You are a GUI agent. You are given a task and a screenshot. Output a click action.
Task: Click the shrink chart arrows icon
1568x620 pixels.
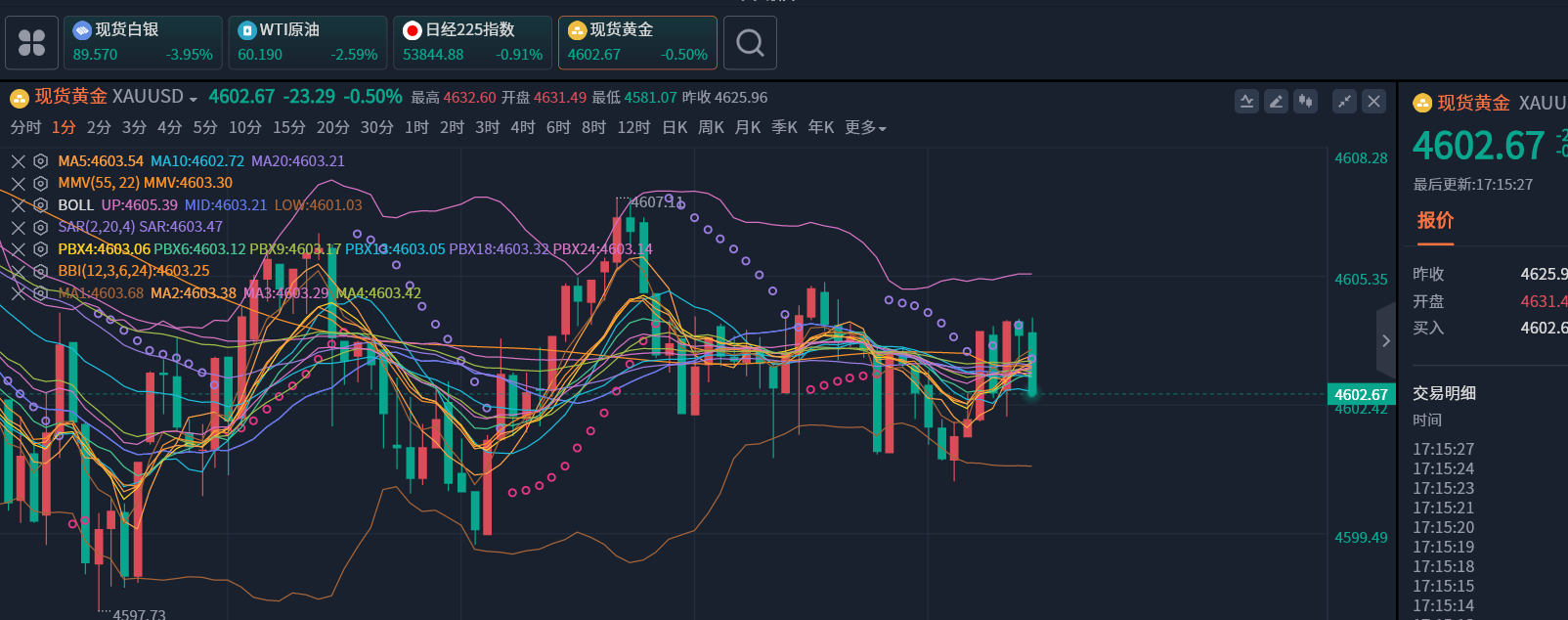click(1345, 102)
